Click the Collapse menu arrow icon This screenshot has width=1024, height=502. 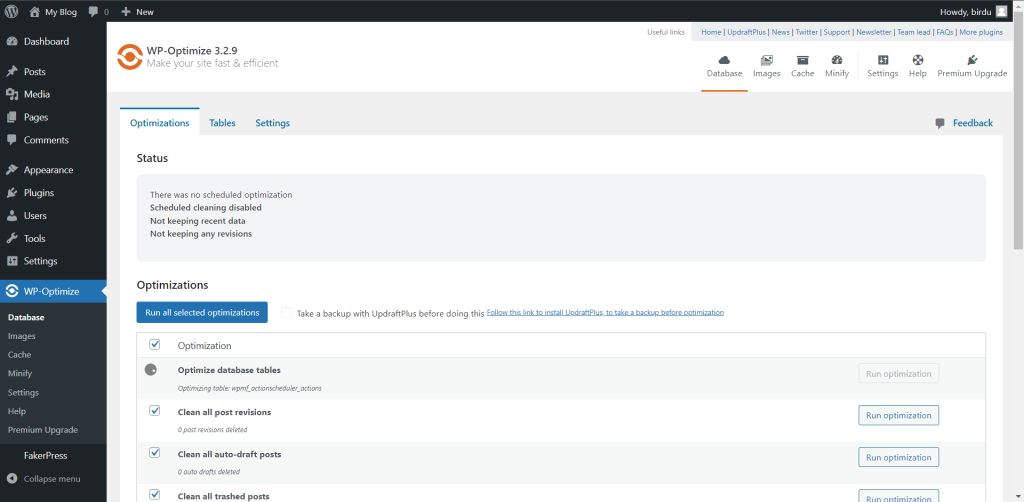[12, 478]
